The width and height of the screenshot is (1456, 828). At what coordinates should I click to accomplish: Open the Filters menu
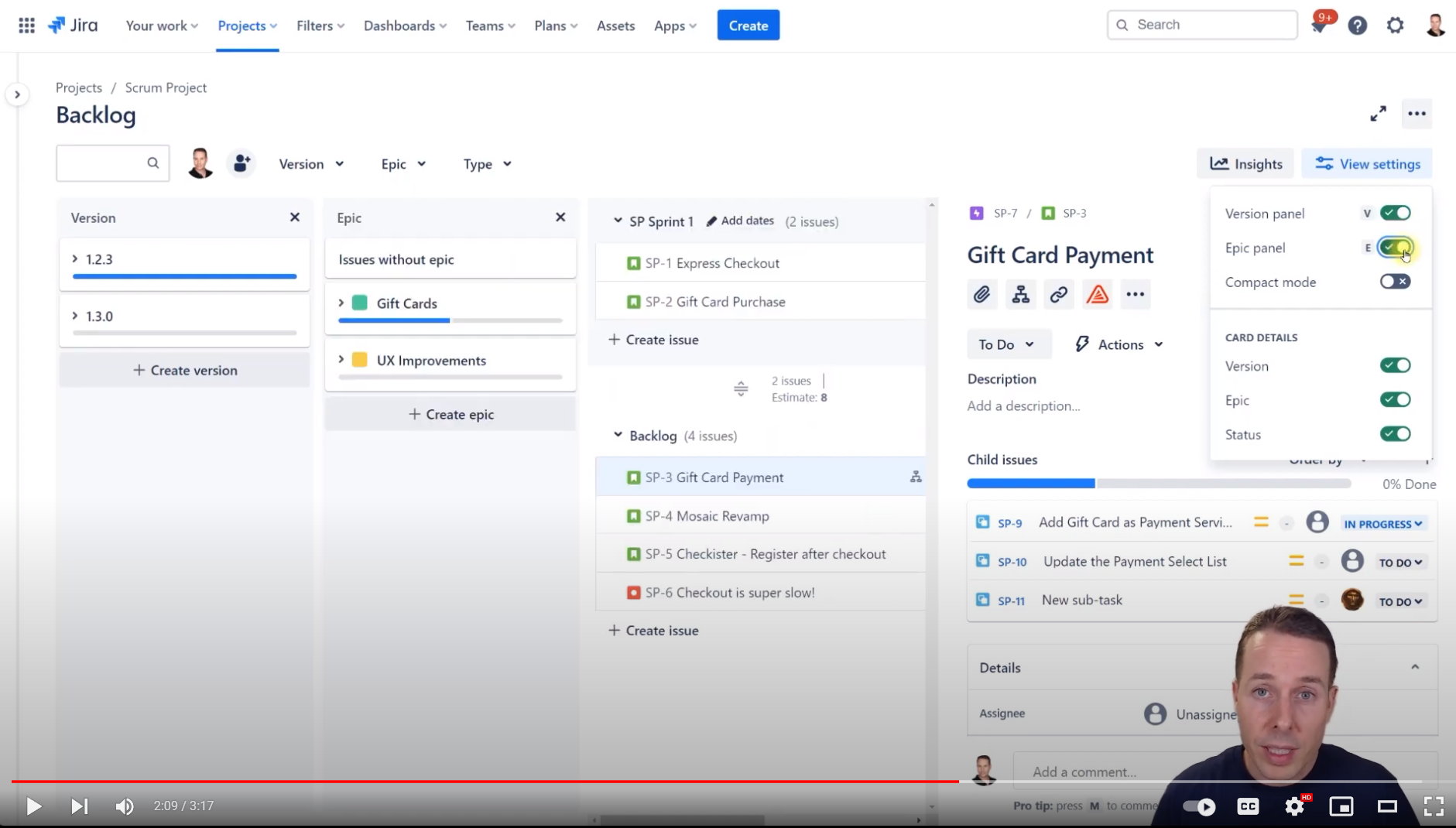[x=320, y=26]
